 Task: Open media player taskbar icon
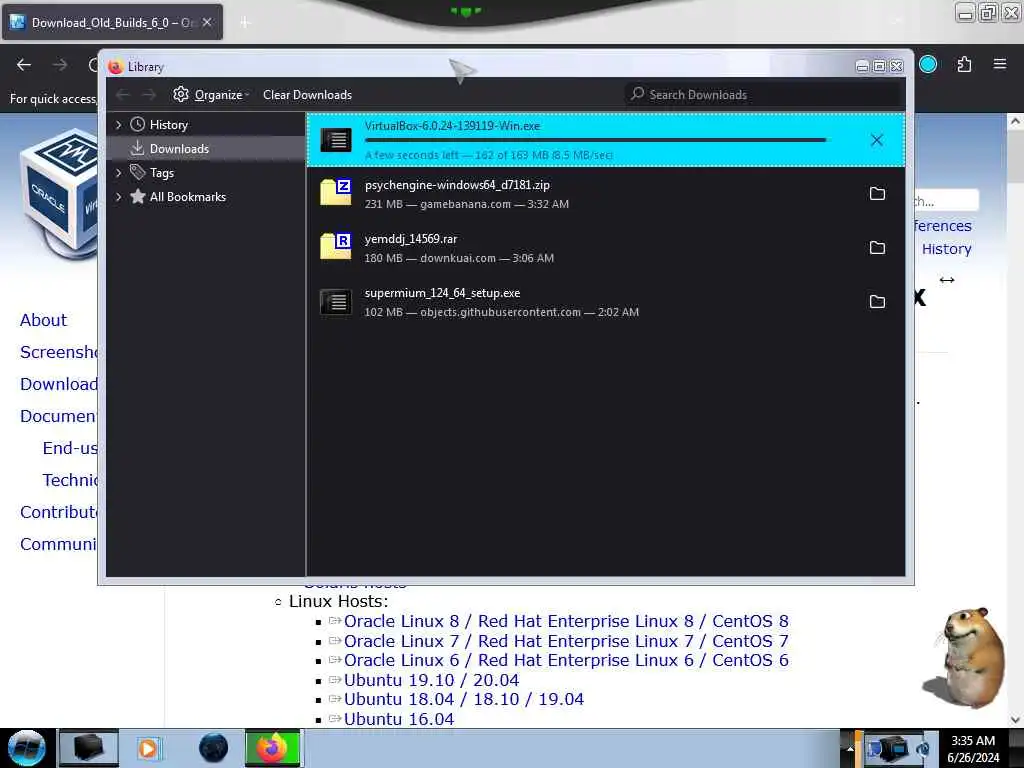[x=148, y=748]
